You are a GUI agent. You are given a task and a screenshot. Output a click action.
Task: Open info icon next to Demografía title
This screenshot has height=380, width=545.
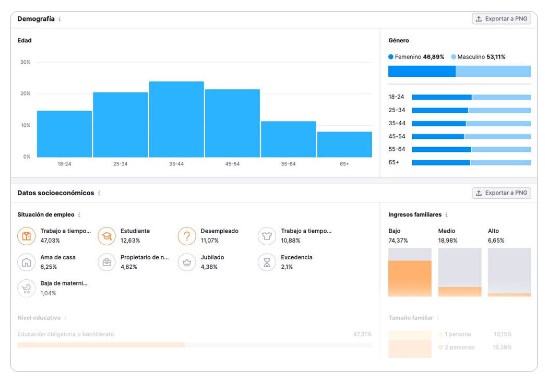(60, 19)
